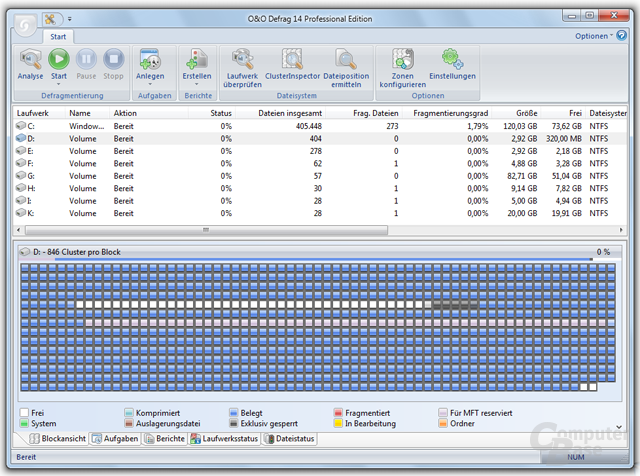
Task: Click the scroll left arrow of drive list
Action: point(18,230)
